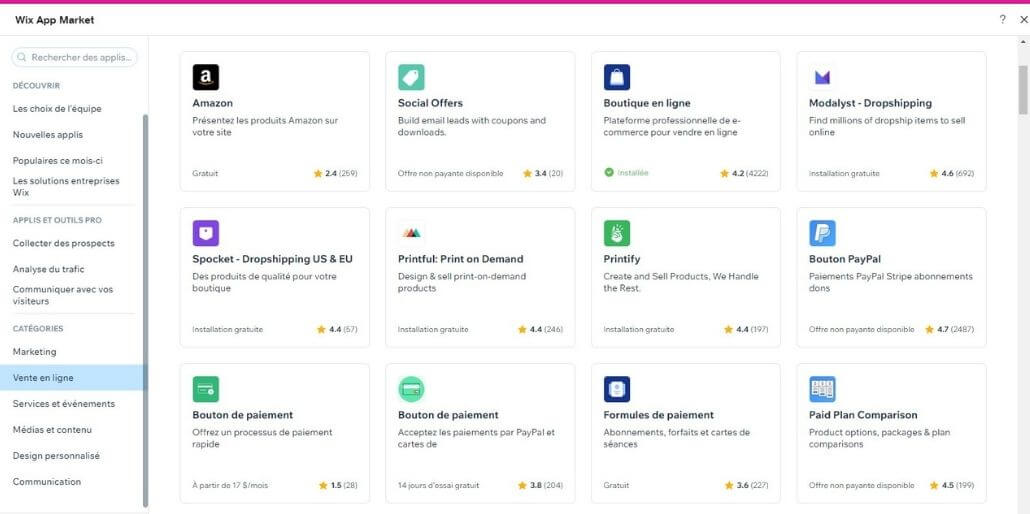Click the sidebar vertical scrollbar
The width and height of the screenshot is (1030, 514).
(145, 310)
